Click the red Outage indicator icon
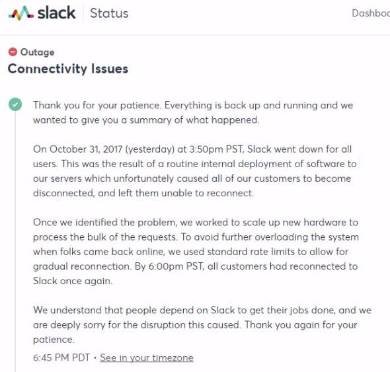390x372 pixels. pyautogui.click(x=13, y=52)
